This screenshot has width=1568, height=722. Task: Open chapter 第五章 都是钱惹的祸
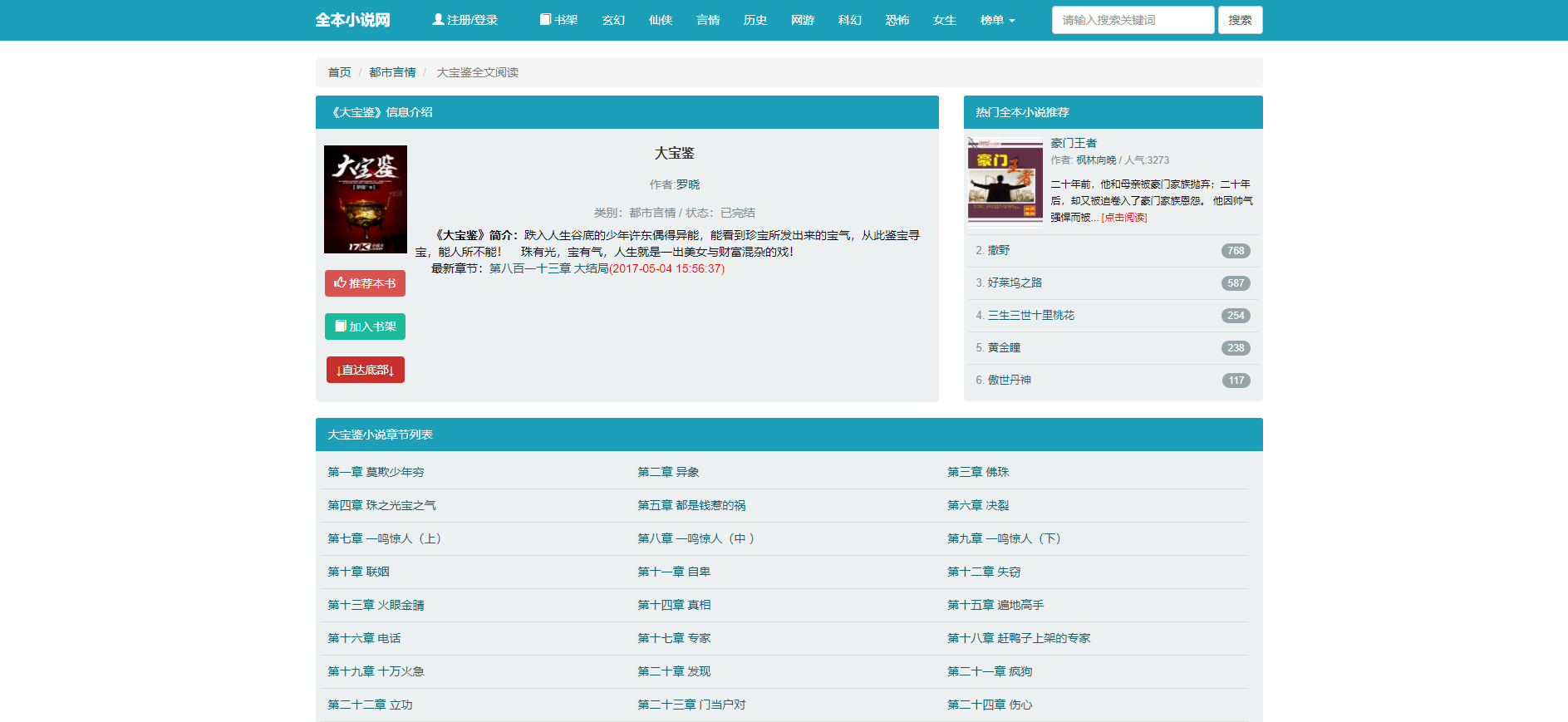pos(691,505)
